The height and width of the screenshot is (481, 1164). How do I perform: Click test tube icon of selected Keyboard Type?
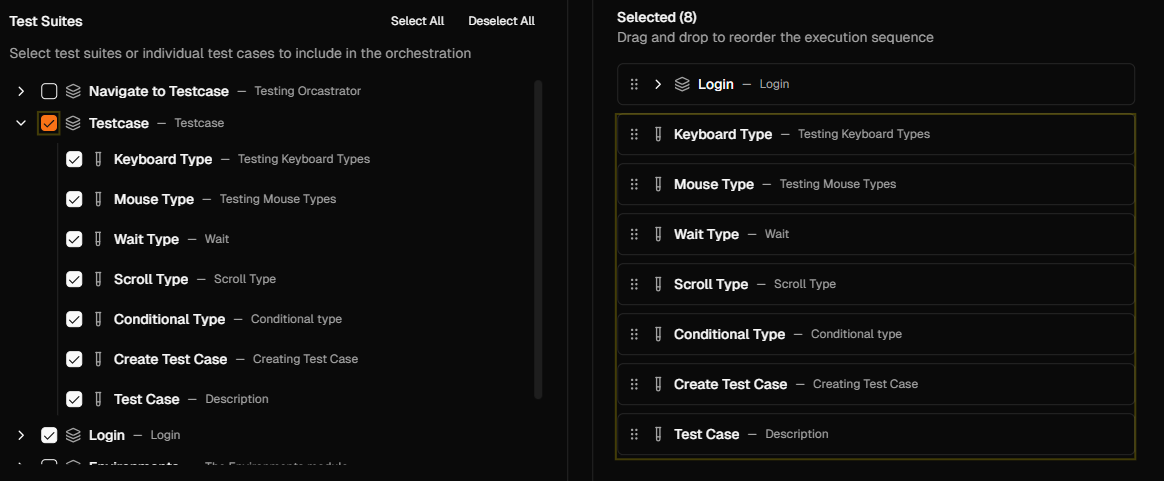[x=658, y=134]
